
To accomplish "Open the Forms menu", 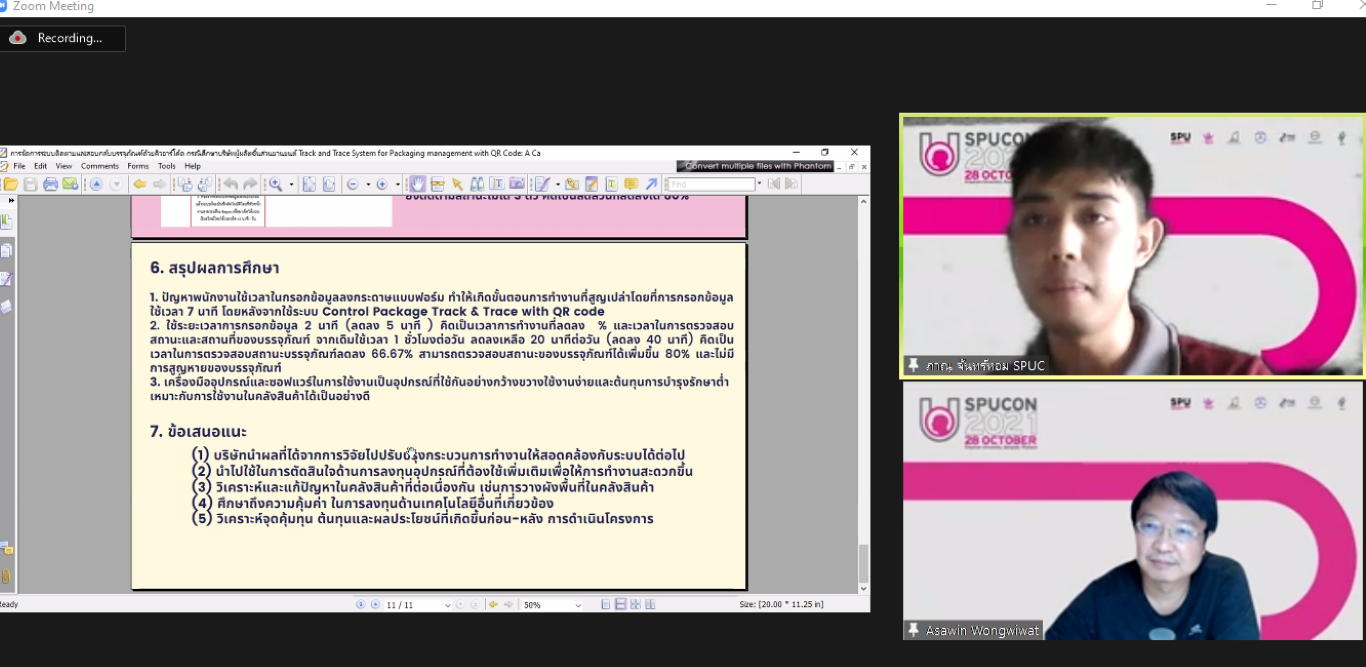I will (x=138, y=166).
